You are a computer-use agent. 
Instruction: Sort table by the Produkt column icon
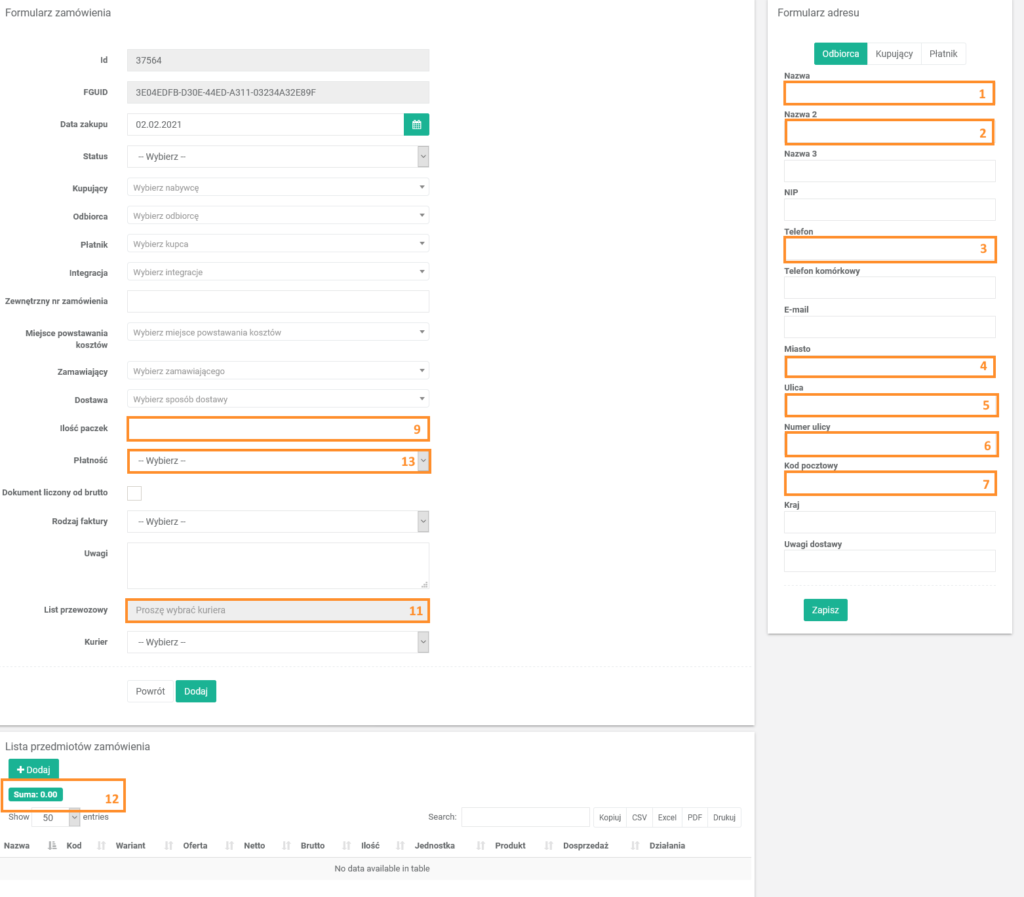click(x=546, y=846)
